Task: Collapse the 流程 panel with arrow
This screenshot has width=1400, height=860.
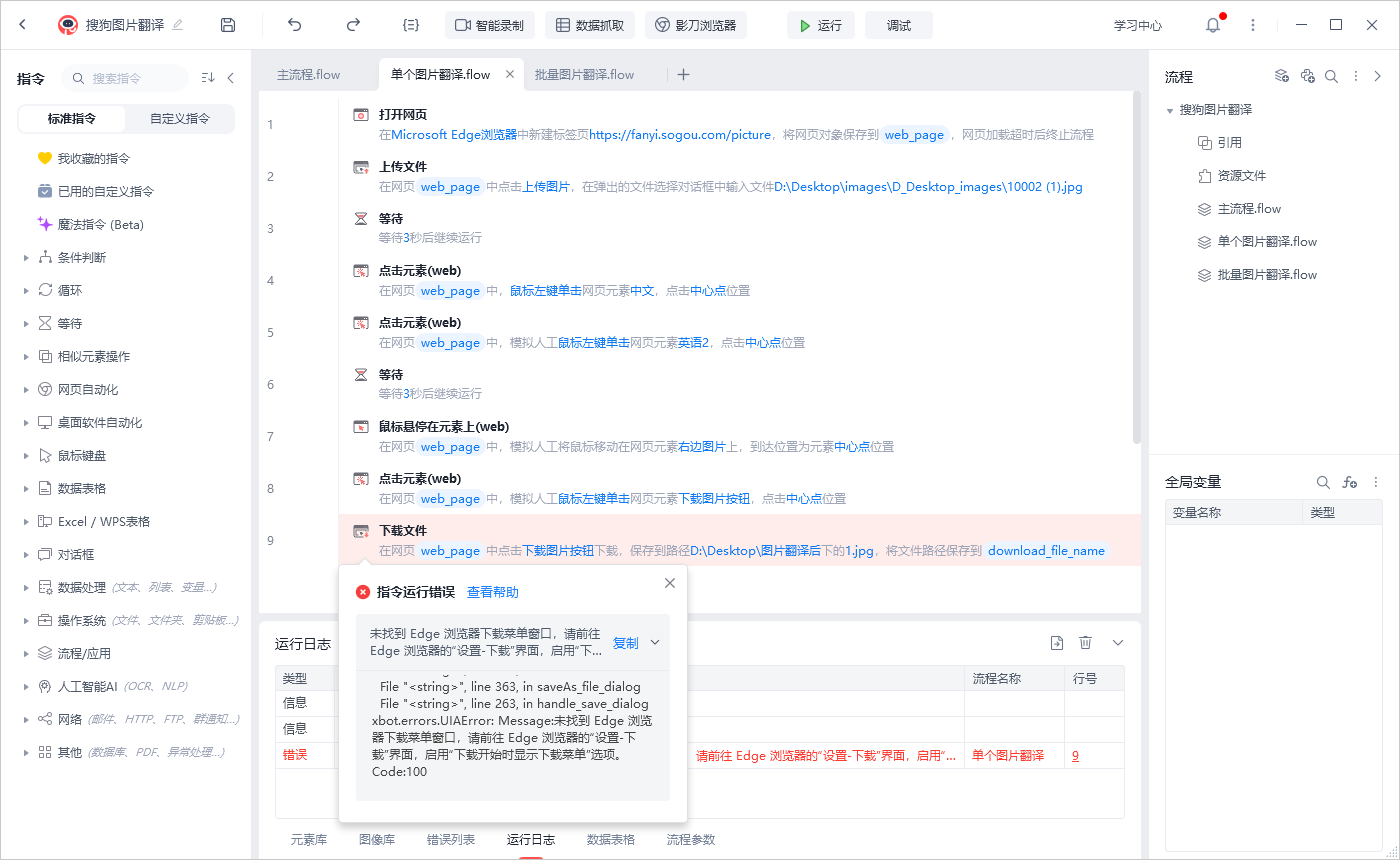Action: point(1378,76)
